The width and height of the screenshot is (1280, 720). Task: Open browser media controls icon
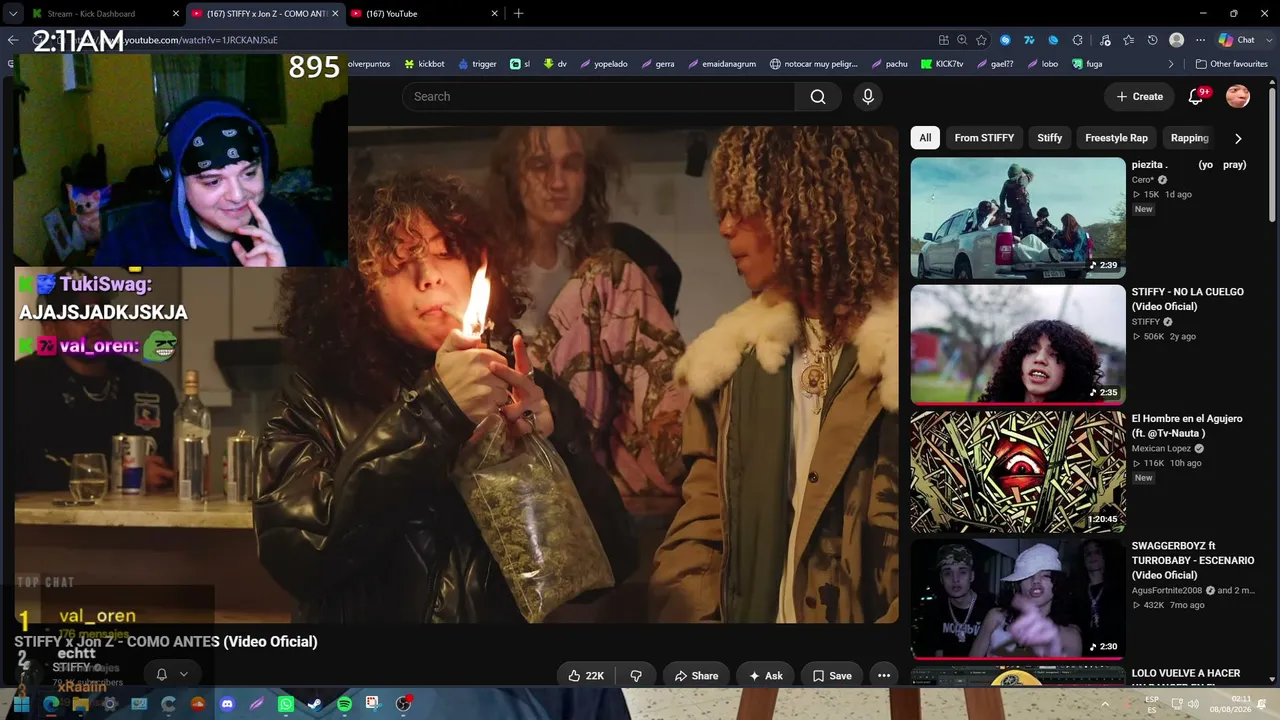[1105, 40]
